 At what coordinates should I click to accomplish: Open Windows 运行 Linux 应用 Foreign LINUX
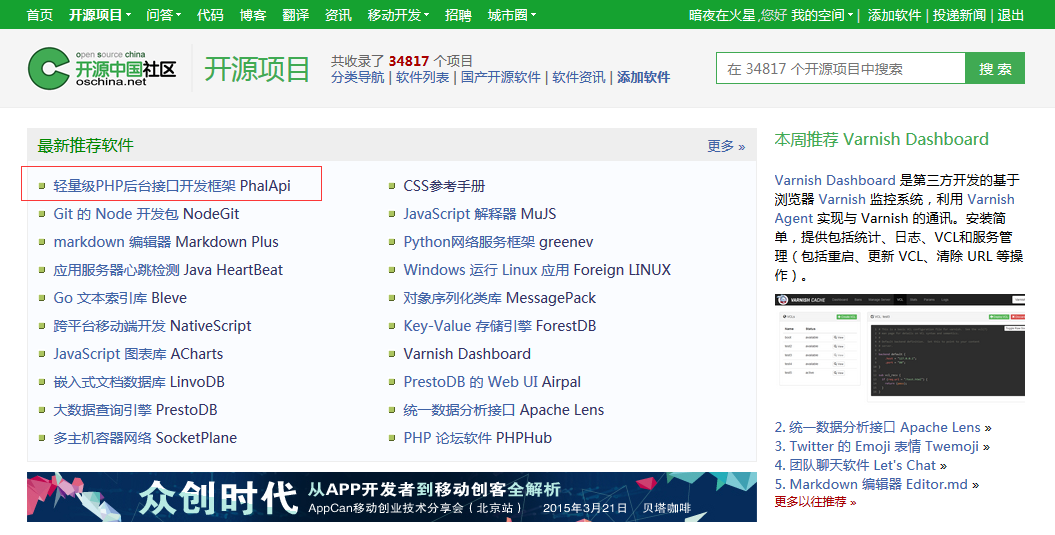point(537,270)
